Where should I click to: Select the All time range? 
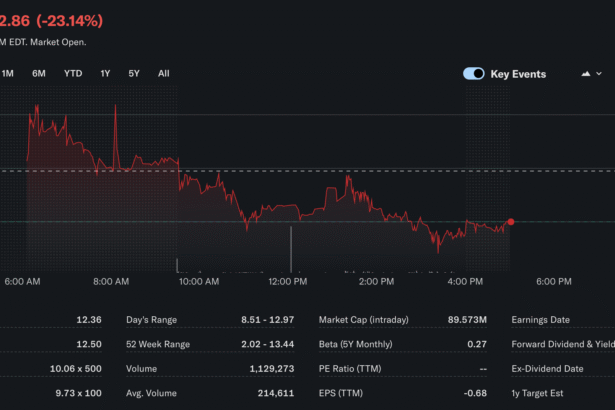click(x=164, y=73)
